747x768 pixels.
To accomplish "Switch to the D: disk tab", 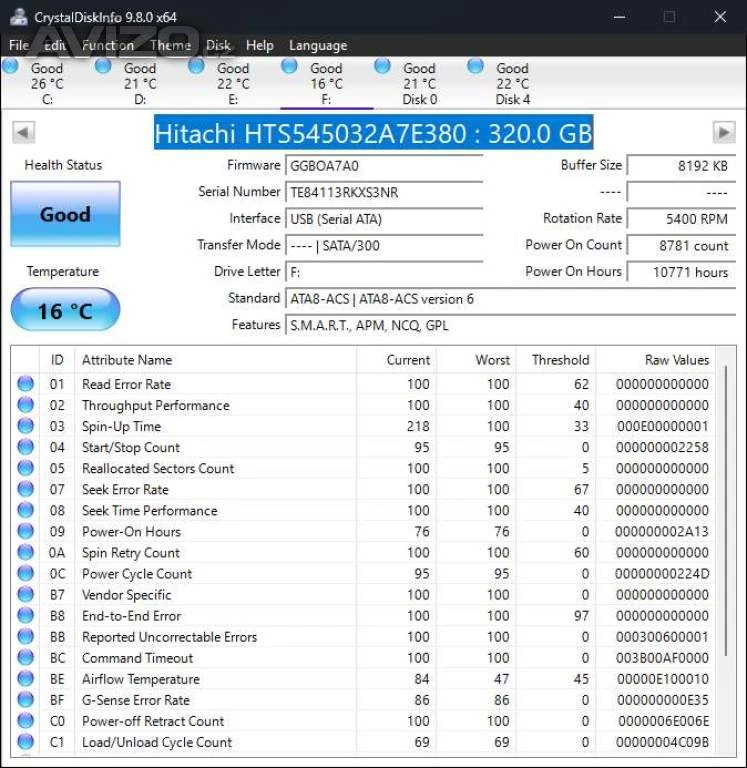I will 140,84.
